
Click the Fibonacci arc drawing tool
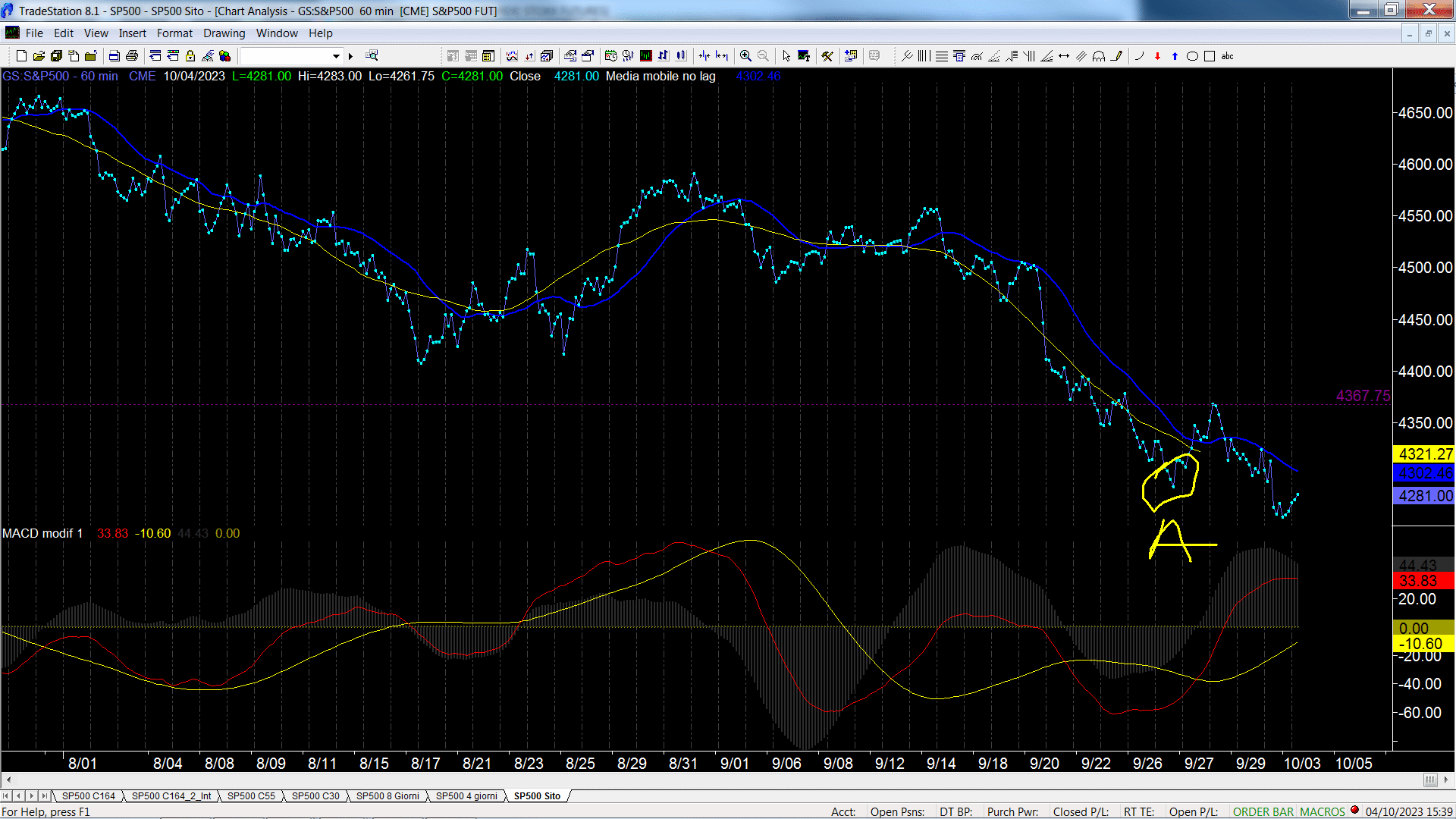pos(977,56)
